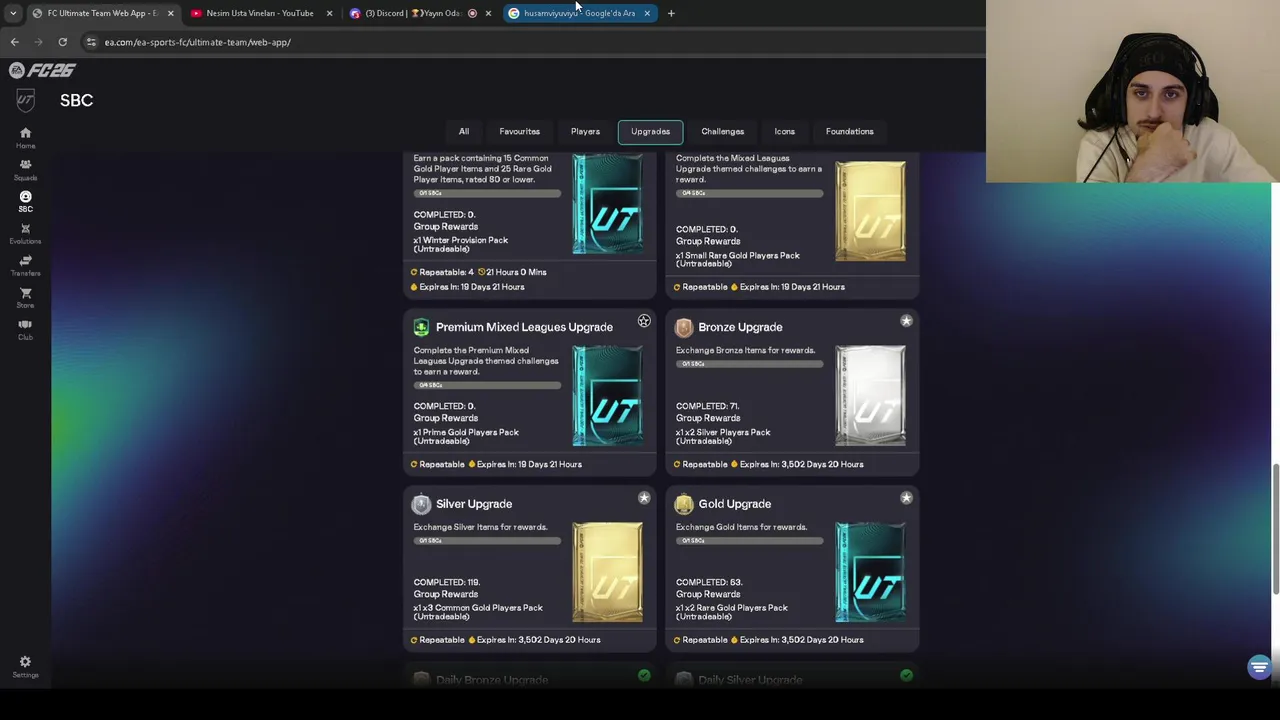Toggle the Silver Upgrade favourite star
Image resolution: width=1280 pixels, height=720 pixels.
644,498
